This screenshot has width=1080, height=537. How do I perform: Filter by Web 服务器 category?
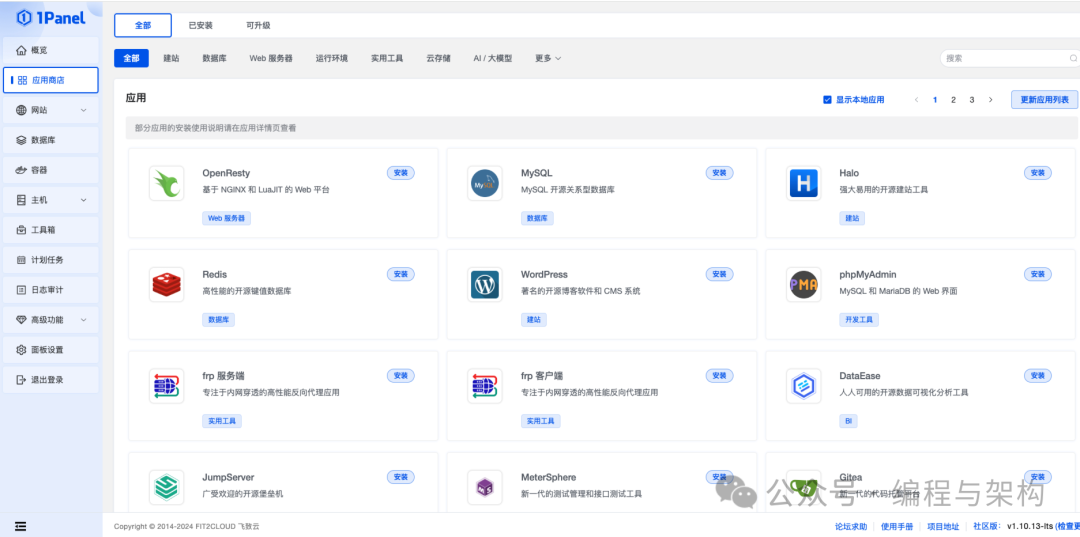coord(271,59)
